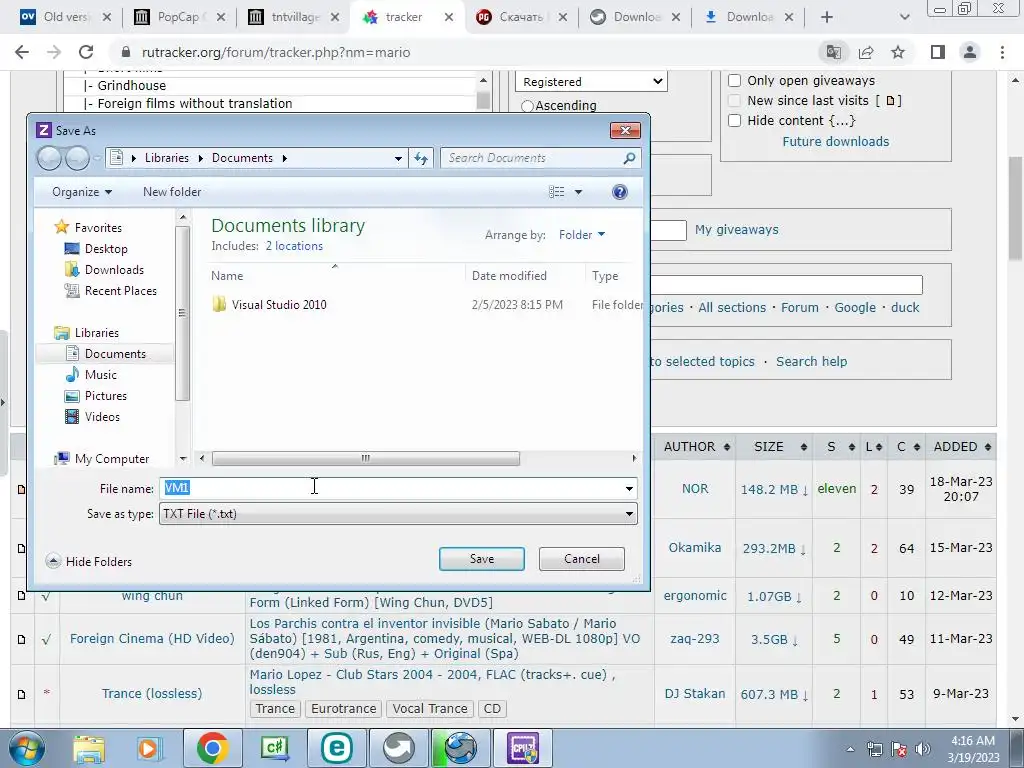Click New folder button

(172, 192)
